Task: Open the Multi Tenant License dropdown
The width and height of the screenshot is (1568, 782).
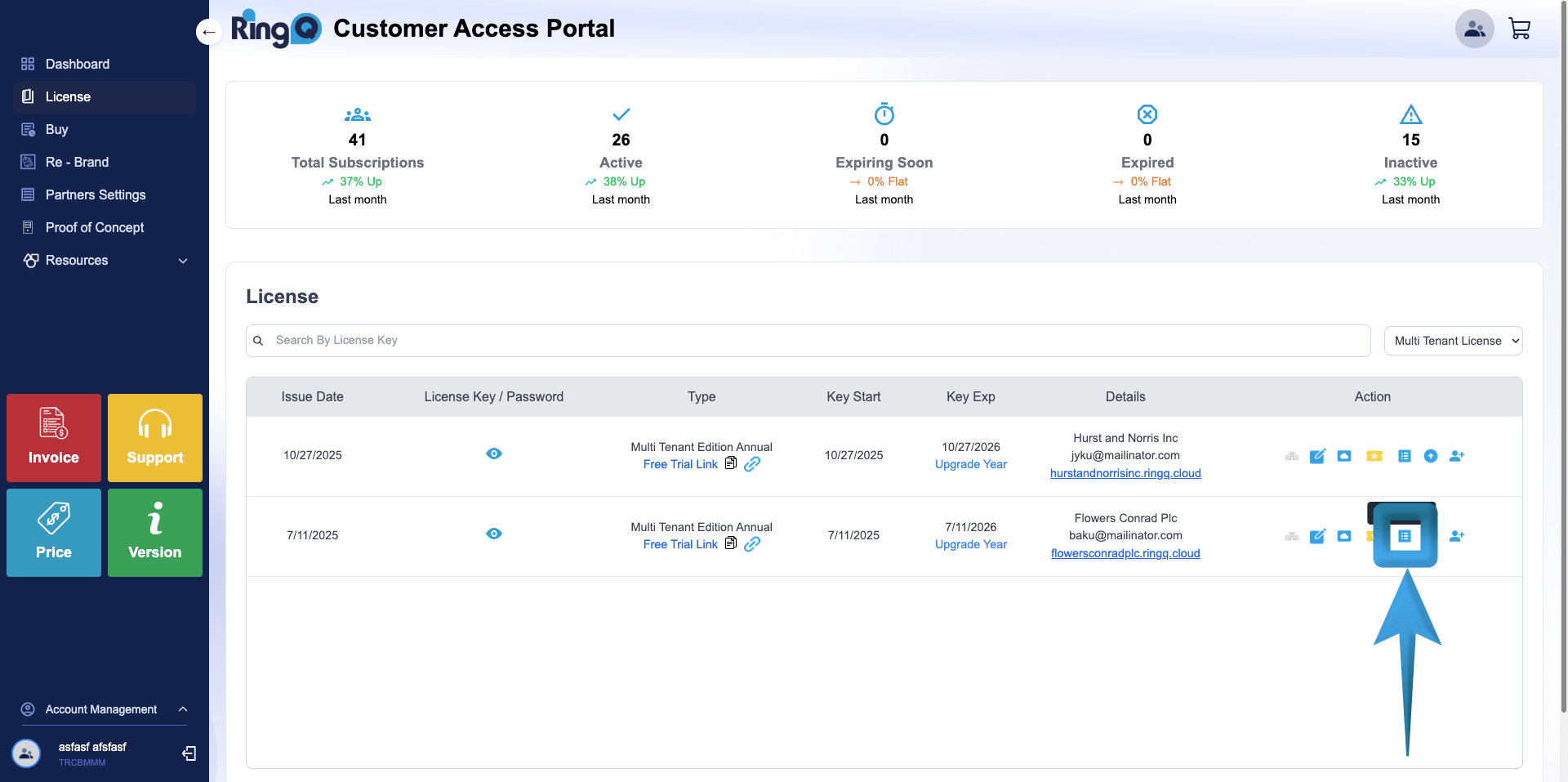Action: click(x=1453, y=341)
